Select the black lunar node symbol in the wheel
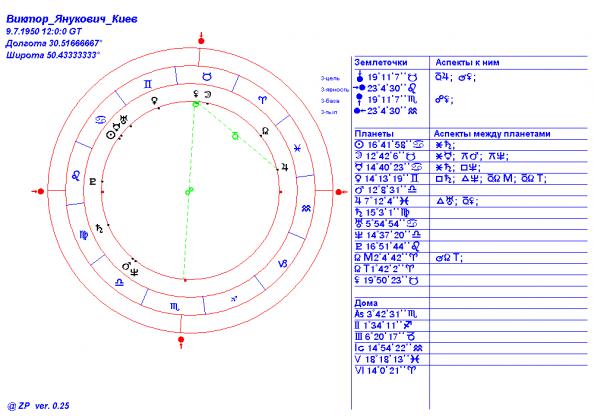Image resolution: width=594 pixels, height=416 pixels. 266,131
